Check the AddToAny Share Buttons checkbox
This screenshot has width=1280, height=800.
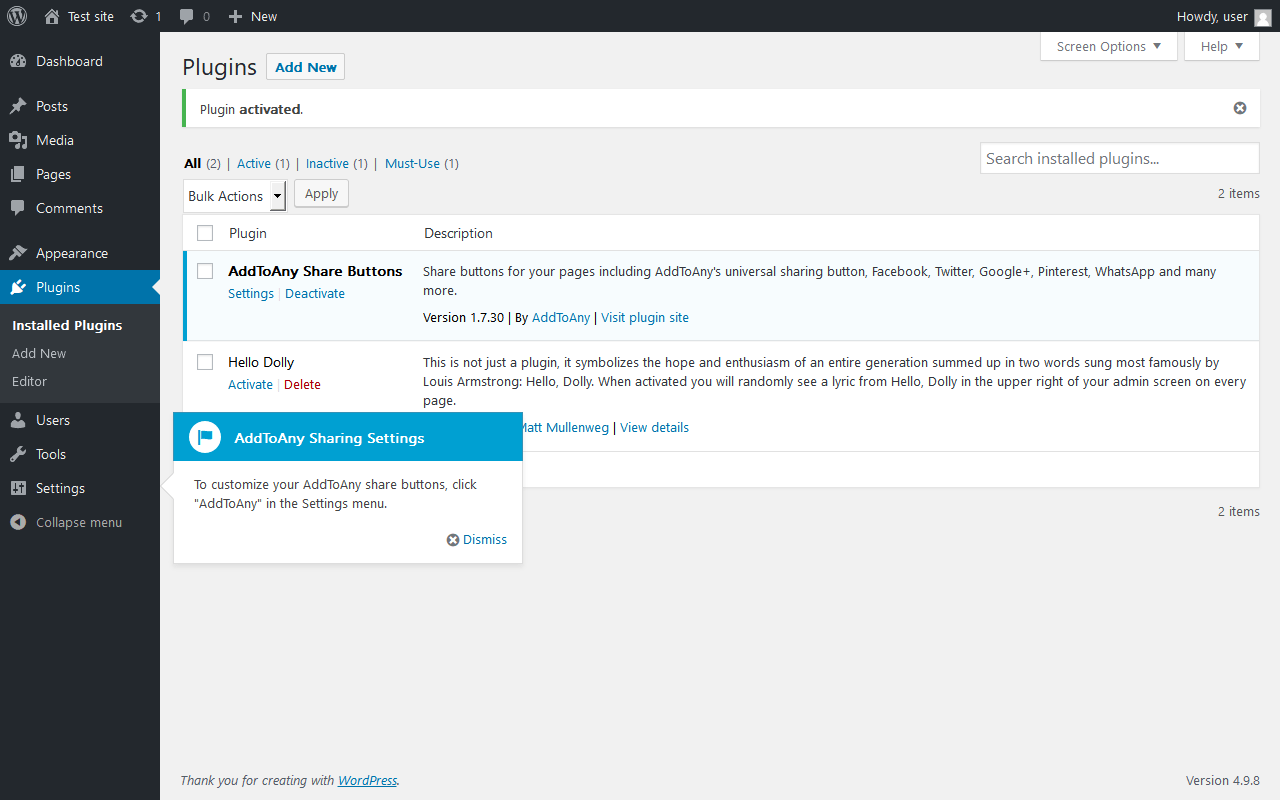[x=205, y=271]
